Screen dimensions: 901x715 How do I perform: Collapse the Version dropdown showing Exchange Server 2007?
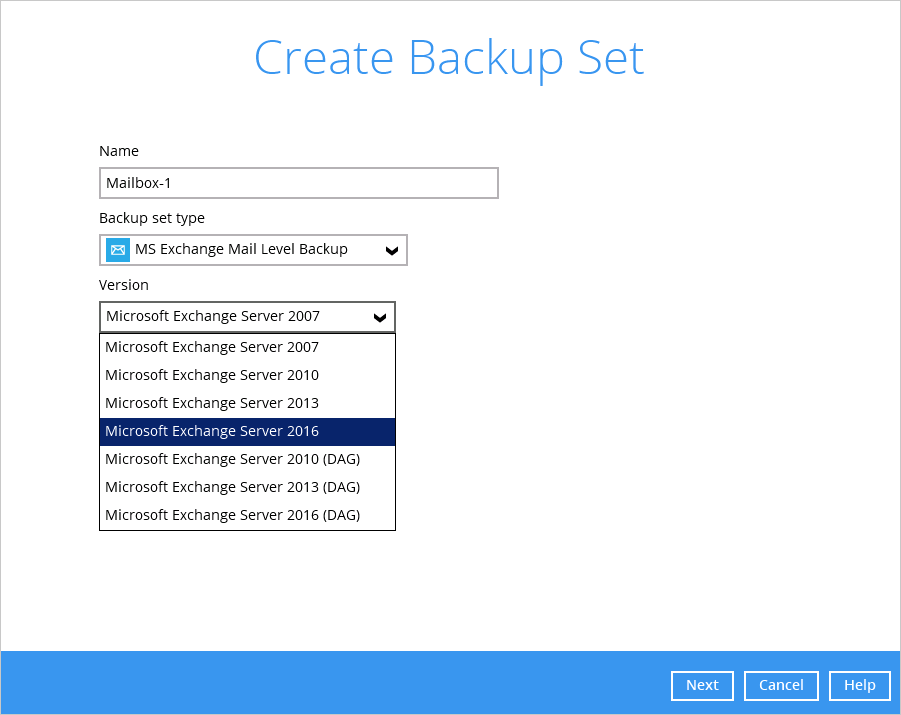(x=248, y=317)
